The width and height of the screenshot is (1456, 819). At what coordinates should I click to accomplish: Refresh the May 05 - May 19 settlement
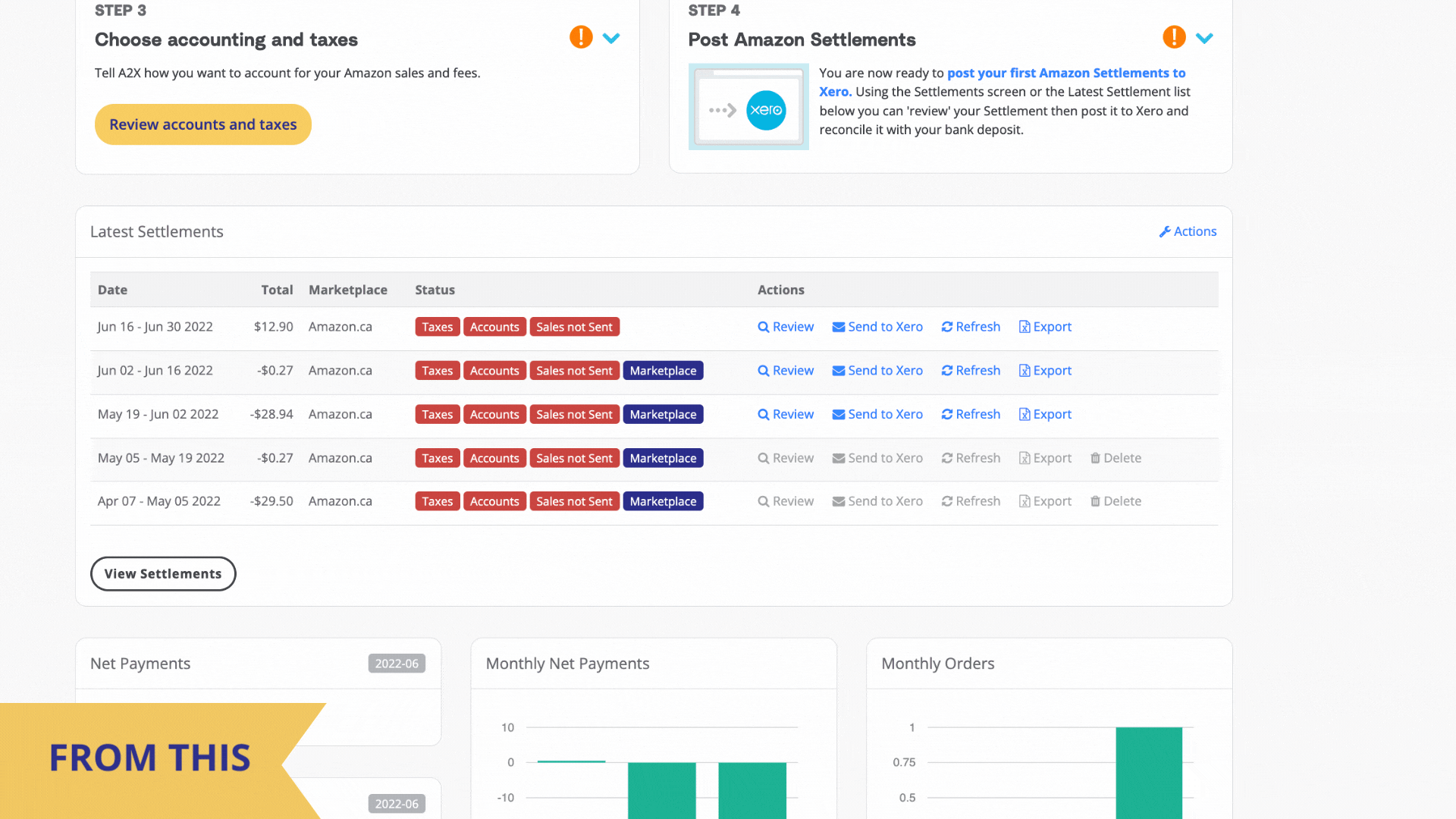(x=971, y=458)
